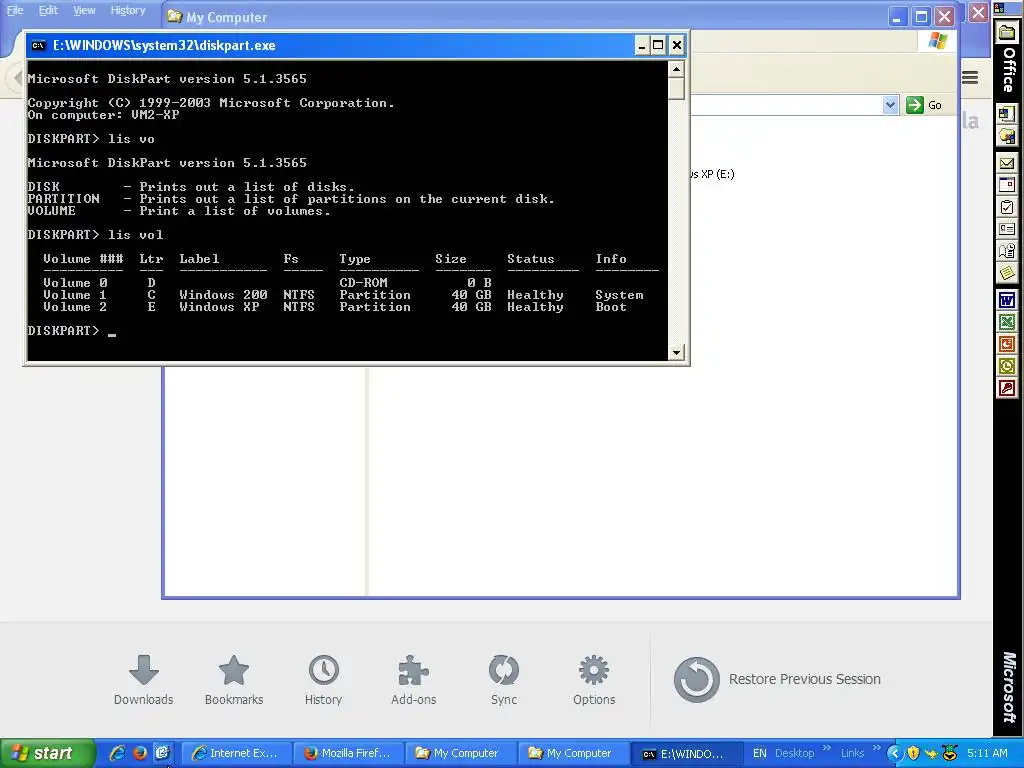Switch to Mozilla Firefox taskbar button
Screen dimensions: 1024x768
coord(348,753)
